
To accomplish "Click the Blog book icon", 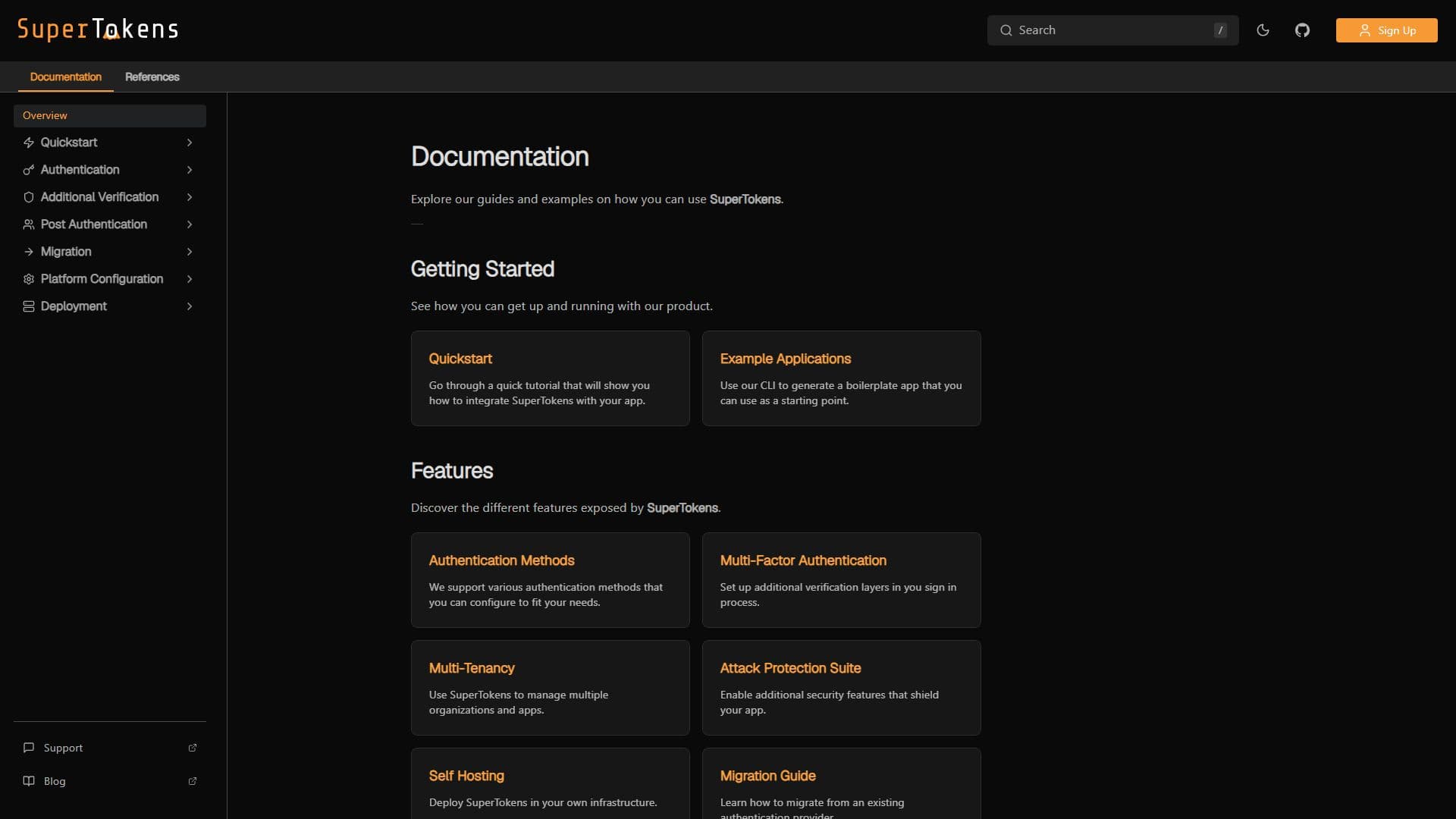I will (29, 781).
